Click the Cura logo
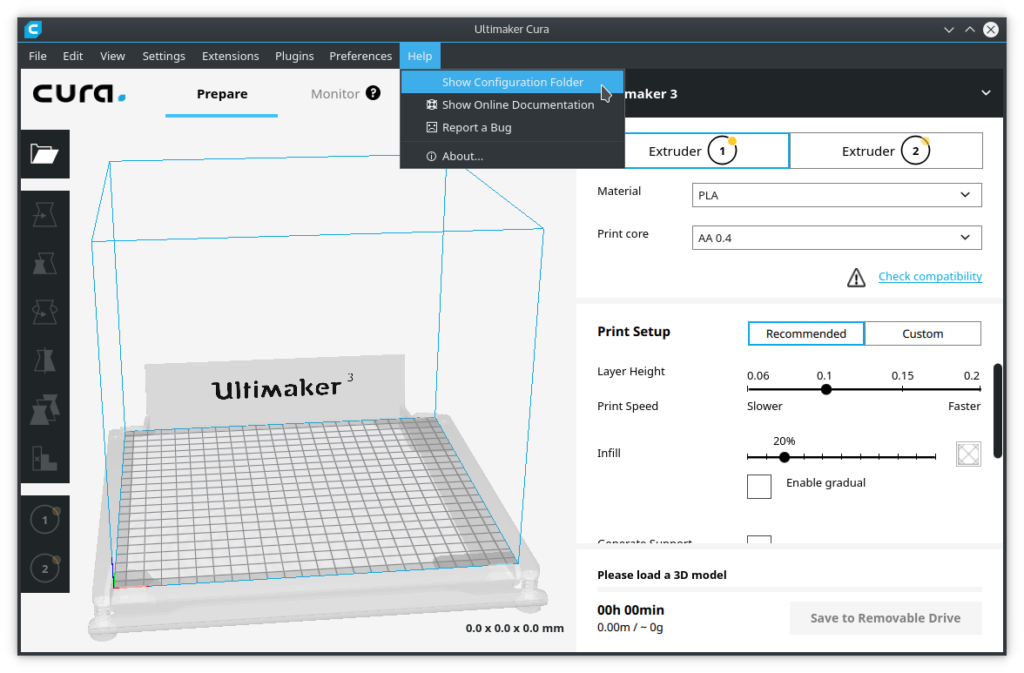The width and height of the screenshot is (1024, 673). (79, 93)
